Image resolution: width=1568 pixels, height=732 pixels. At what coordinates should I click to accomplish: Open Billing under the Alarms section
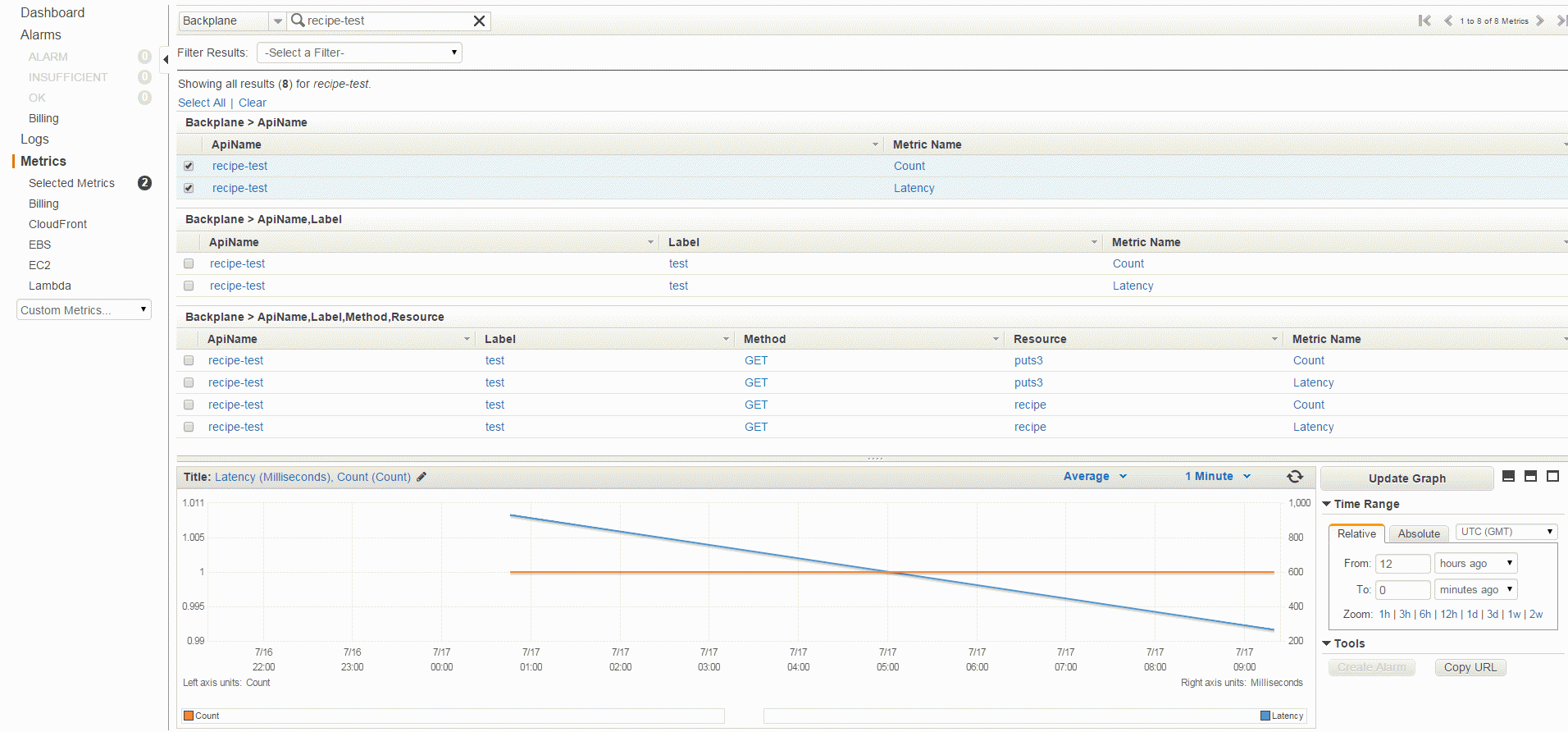43,118
